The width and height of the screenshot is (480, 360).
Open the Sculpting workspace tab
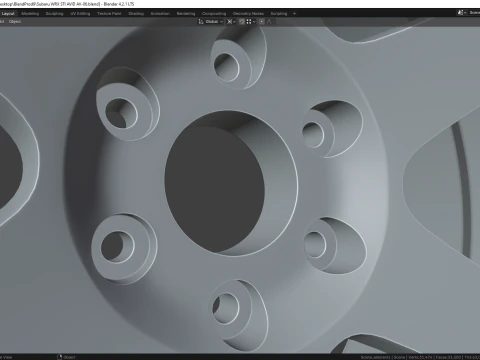click(x=54, y=14)
